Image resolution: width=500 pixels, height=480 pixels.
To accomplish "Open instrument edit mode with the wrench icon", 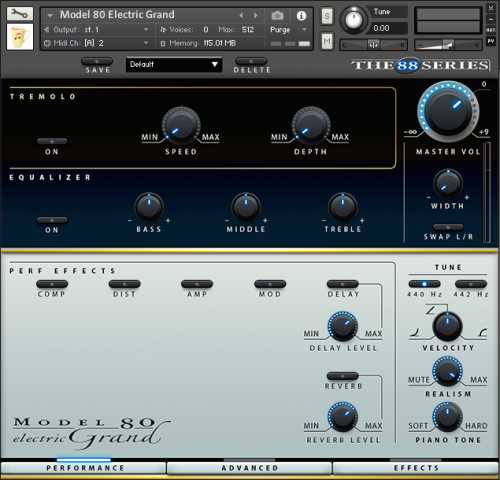I will click(20, 14).
